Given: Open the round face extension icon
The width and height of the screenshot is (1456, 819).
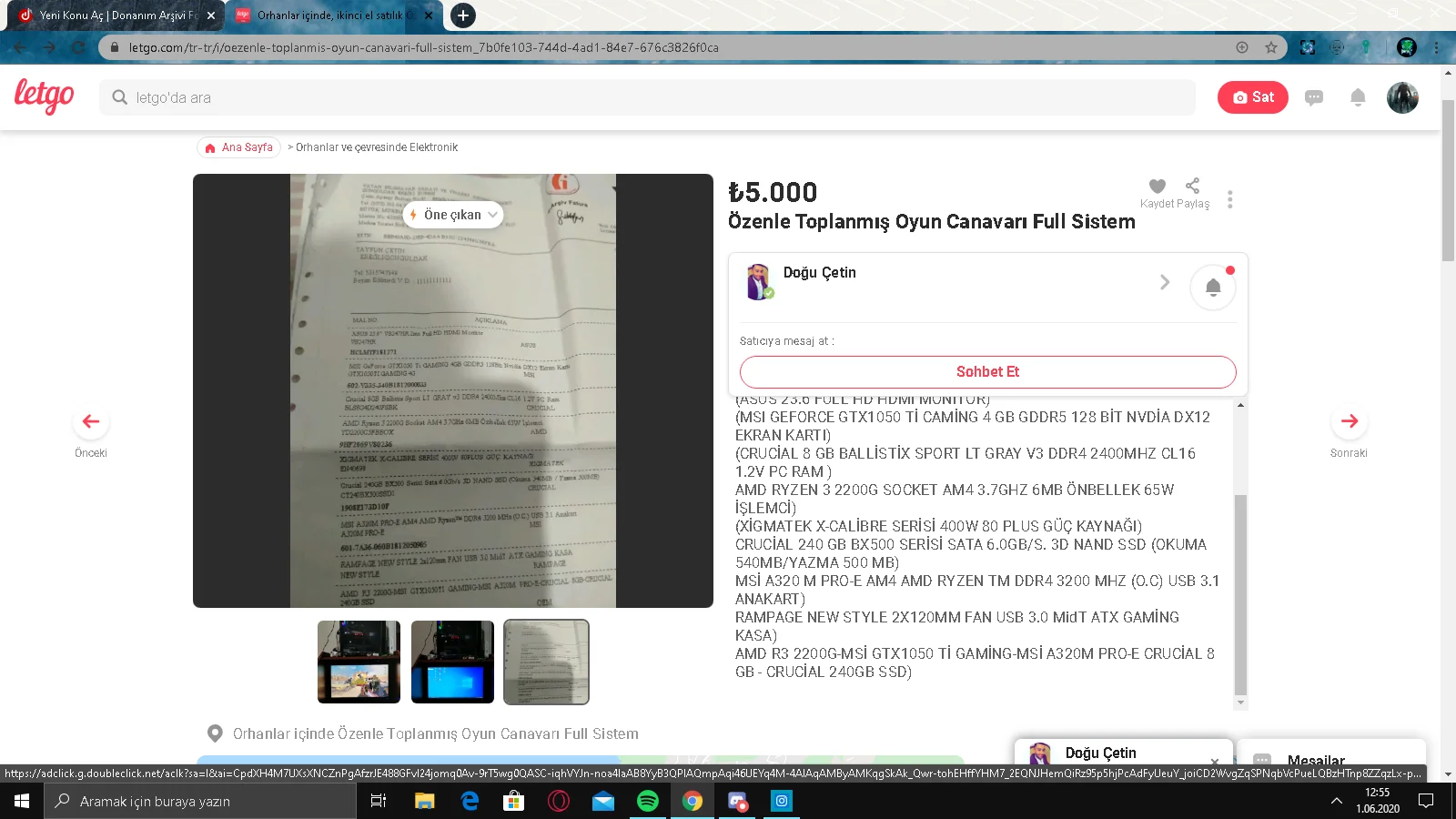Looking at the screenshot, I should (1337, 47).
